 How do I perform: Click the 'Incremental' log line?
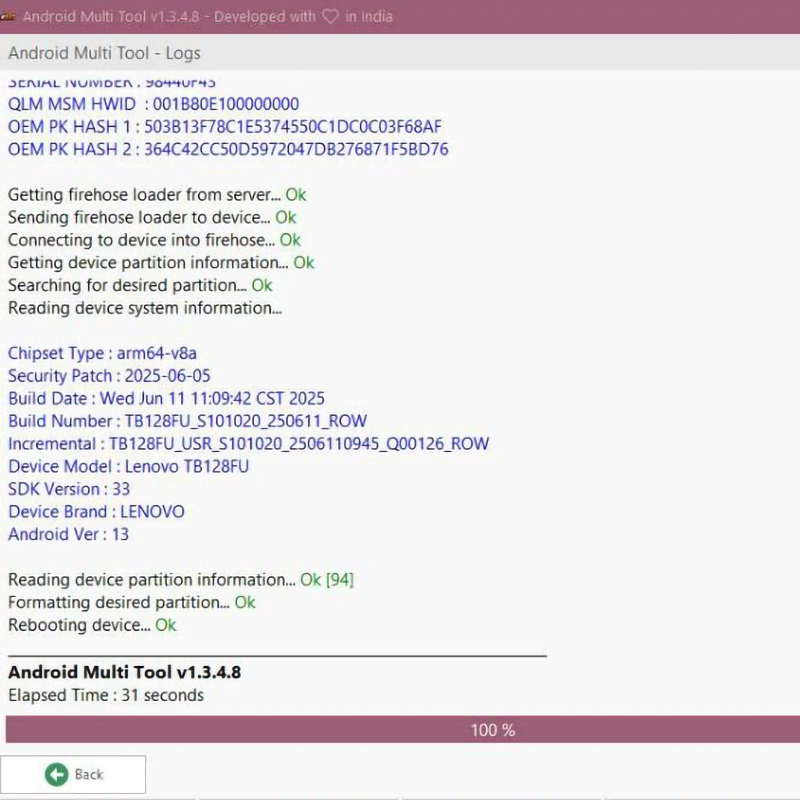(x=248, y=443)
